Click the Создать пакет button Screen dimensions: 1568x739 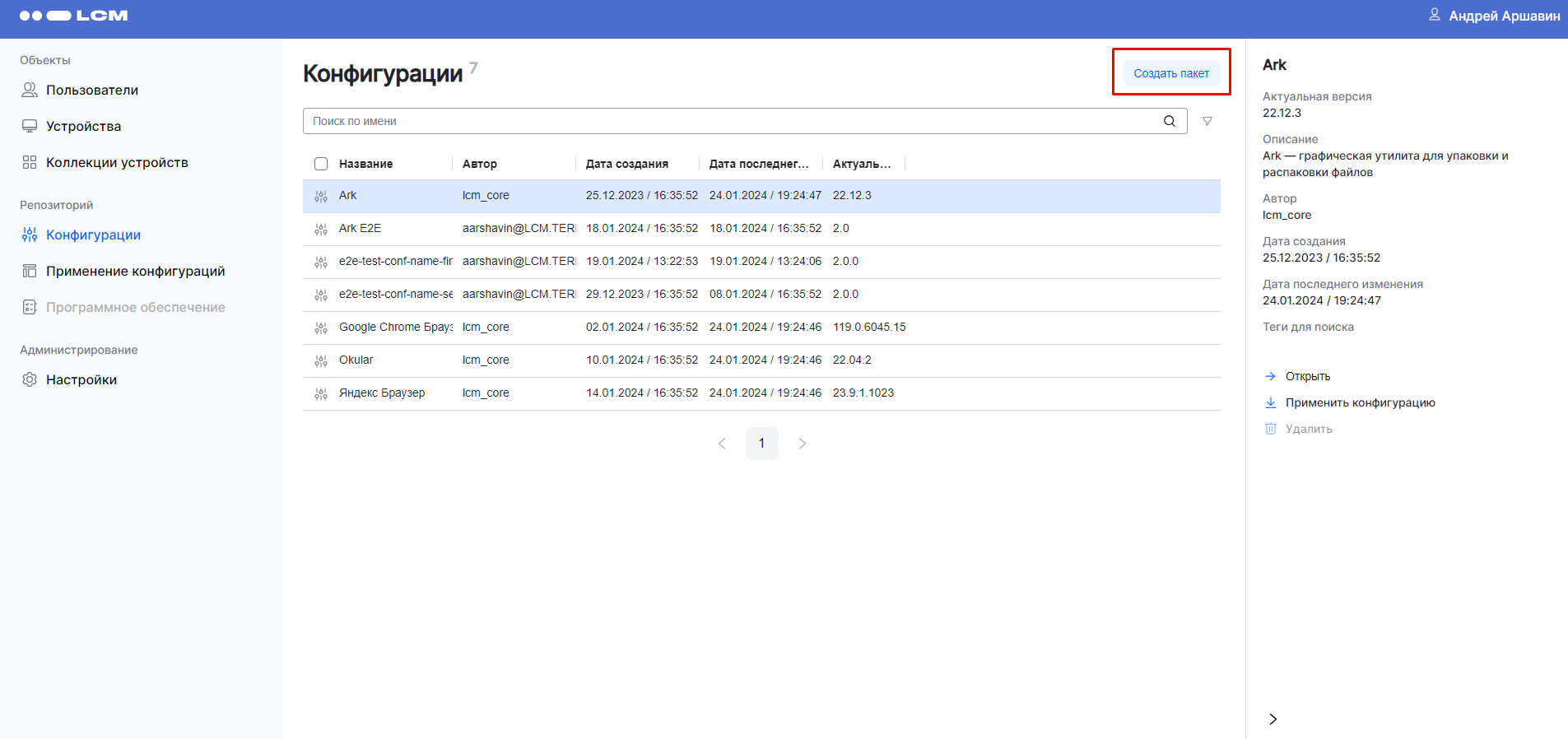click(1170, 73)
